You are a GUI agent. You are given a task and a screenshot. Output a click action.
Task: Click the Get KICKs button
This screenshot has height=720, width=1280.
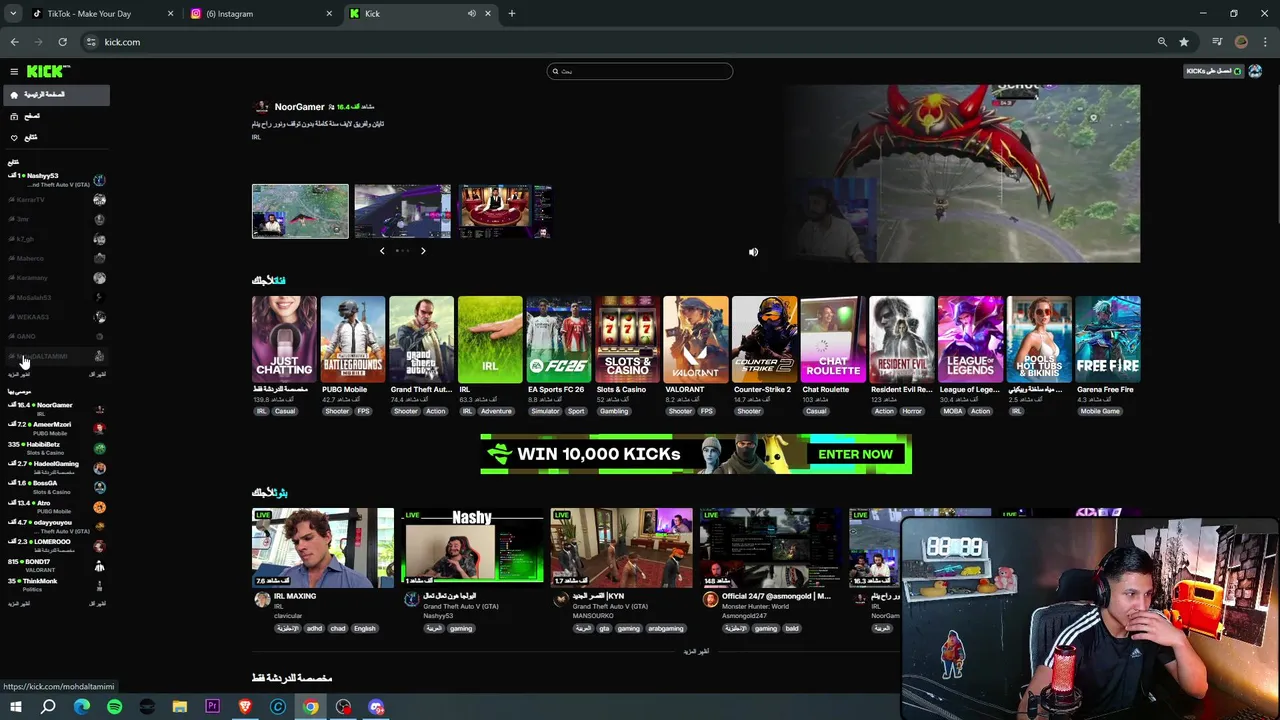coord(1213,71)
